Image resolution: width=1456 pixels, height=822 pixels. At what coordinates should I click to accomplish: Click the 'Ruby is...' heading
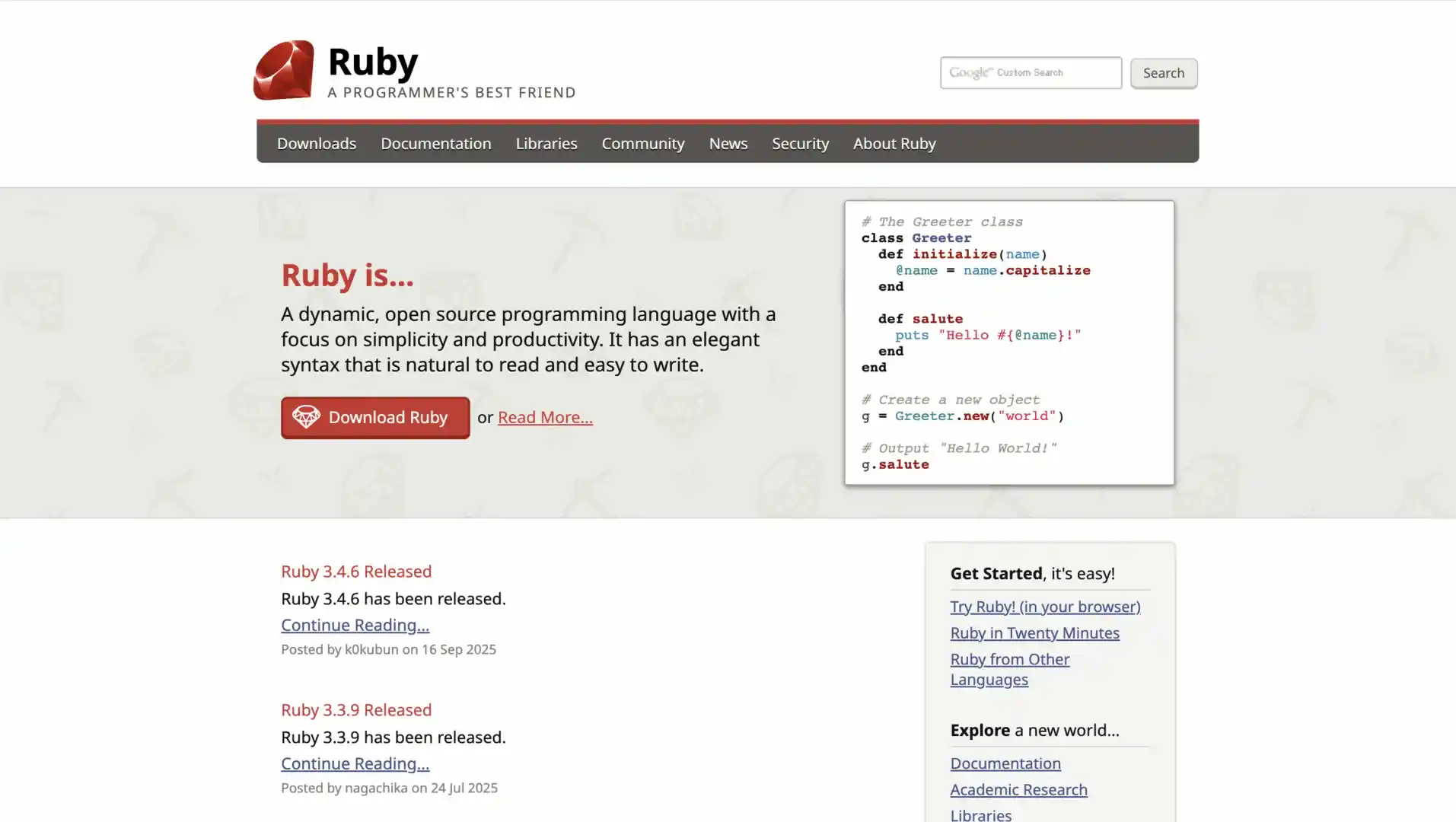(347, 275)
